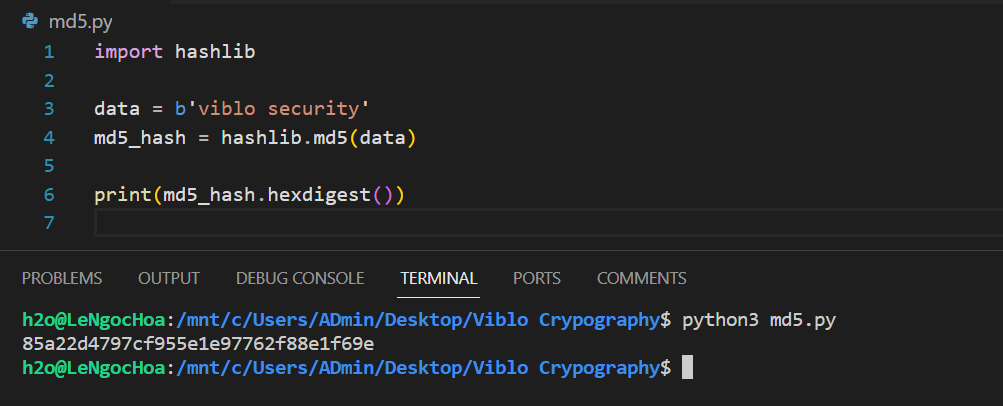Click line number 4 in the gutter
This screenshot has width=1003, height=406.
coord(49,137)
